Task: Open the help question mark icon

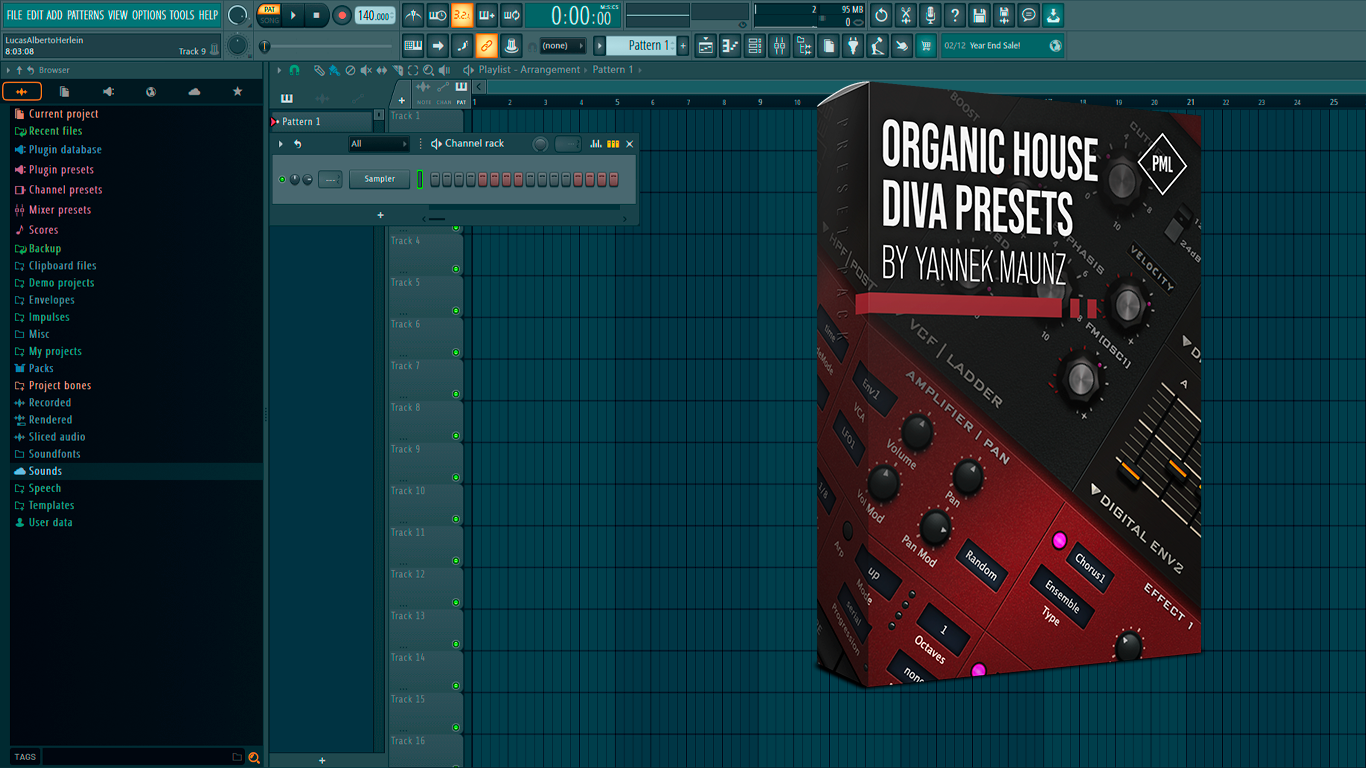Action: point(955,15)
